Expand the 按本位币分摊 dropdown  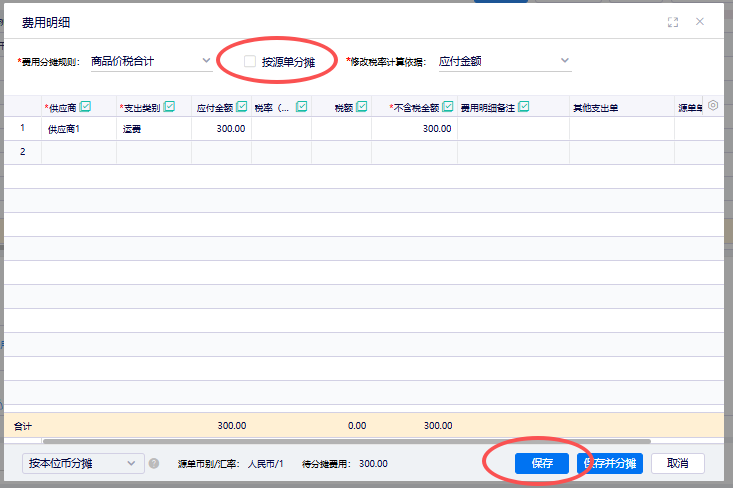pos(83,464)
